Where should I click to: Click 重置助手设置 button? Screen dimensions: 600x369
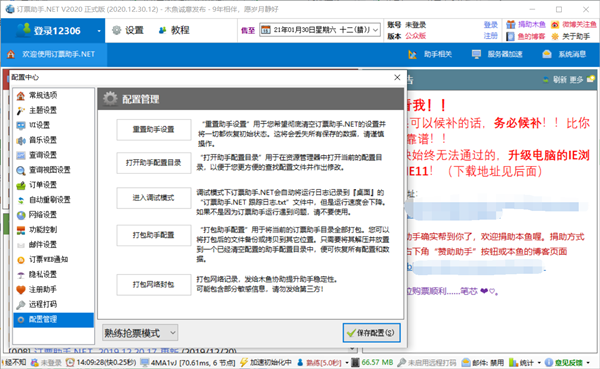tap(153, 130)
